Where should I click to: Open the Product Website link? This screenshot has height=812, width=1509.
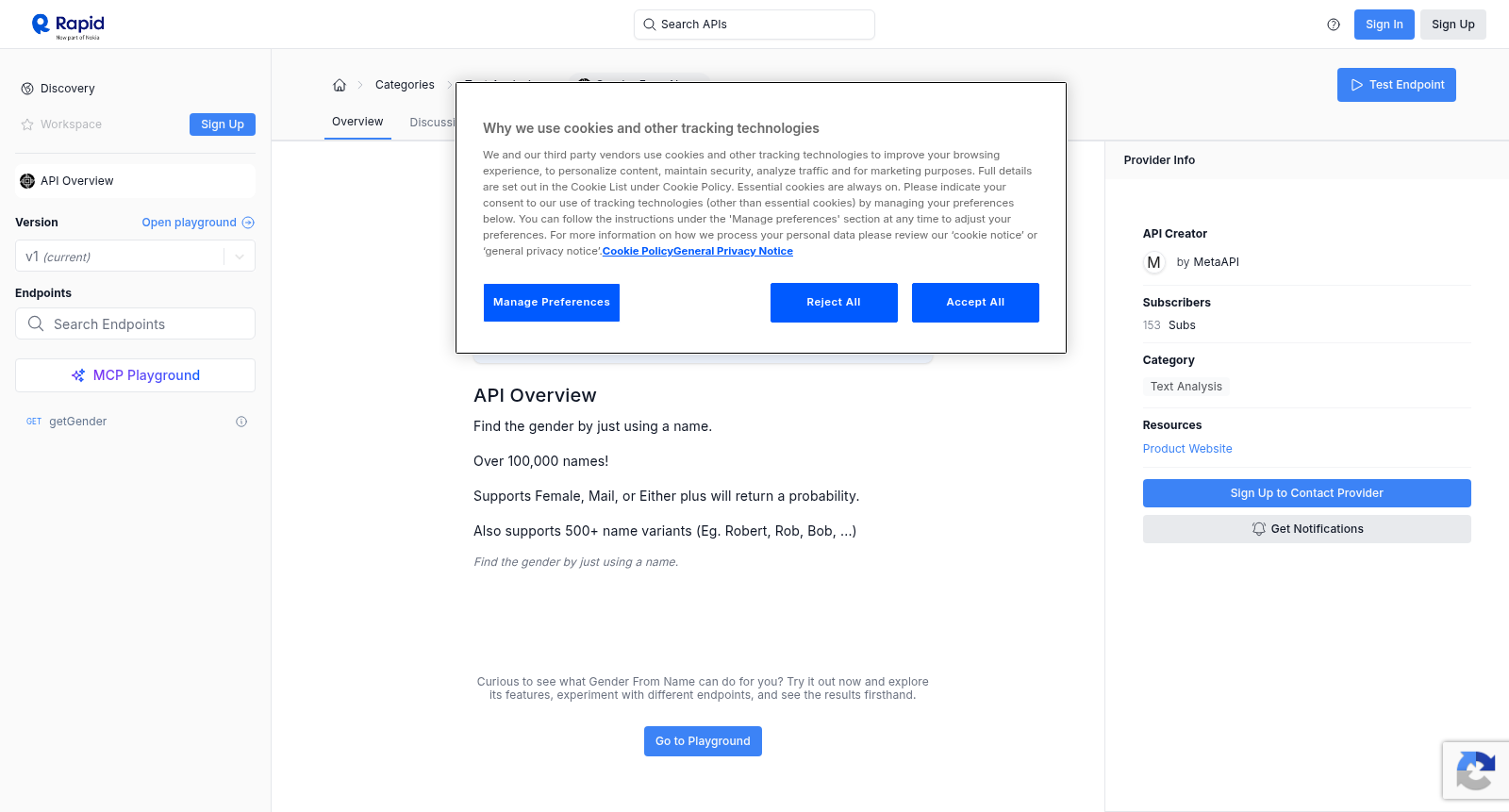point(1187,449)
